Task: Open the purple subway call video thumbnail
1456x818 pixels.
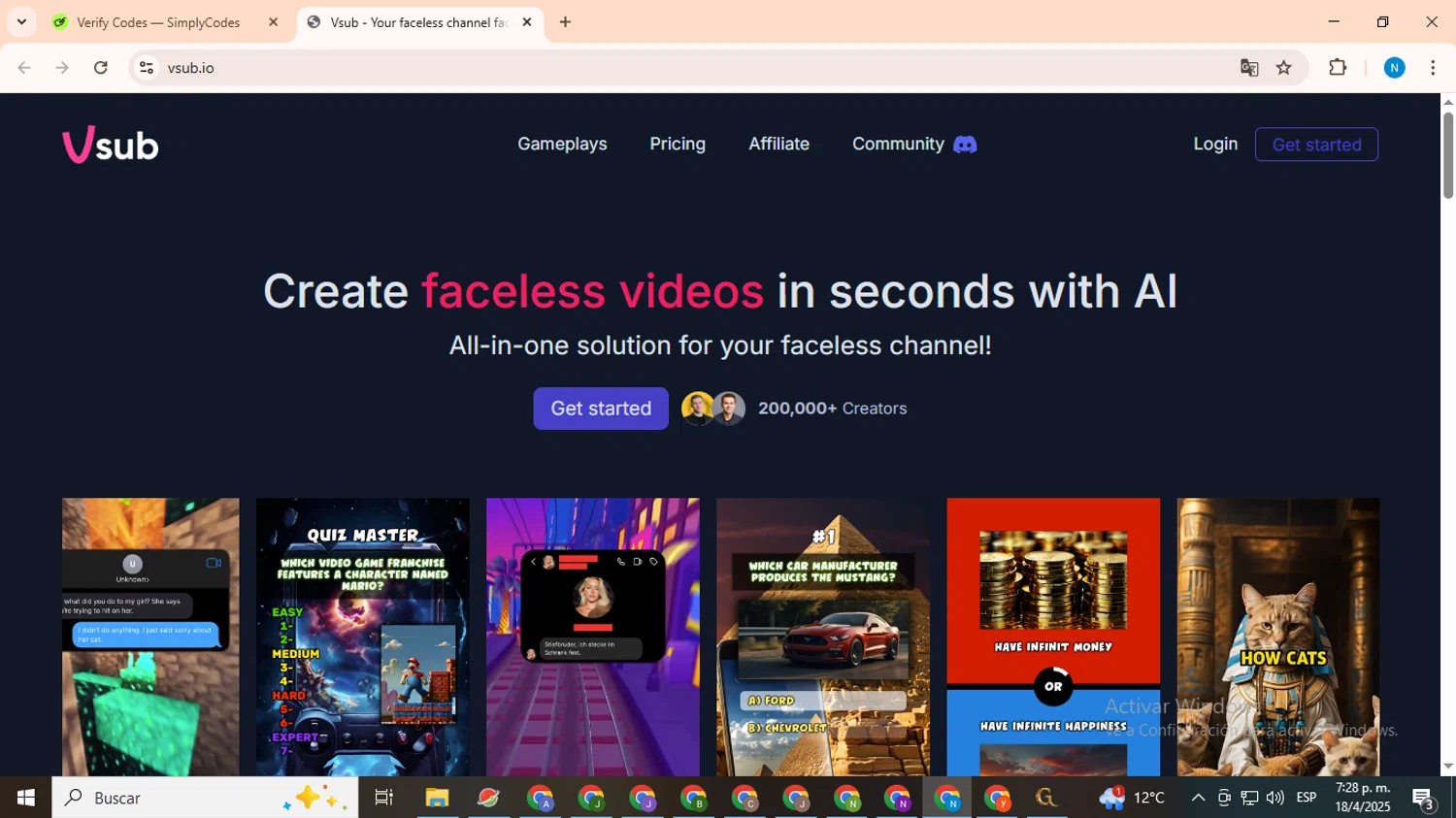Action: pyautogui.click(x=593, y=638)
